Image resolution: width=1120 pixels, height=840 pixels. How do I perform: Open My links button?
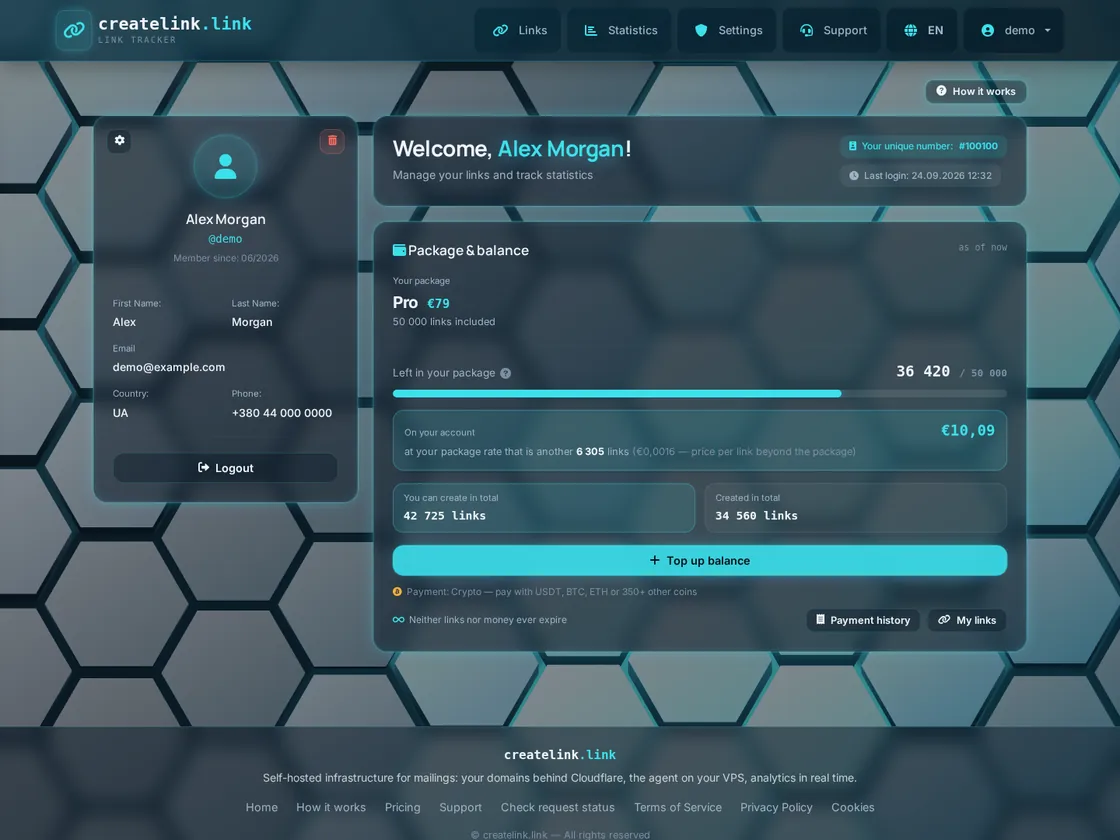point(967,620)
